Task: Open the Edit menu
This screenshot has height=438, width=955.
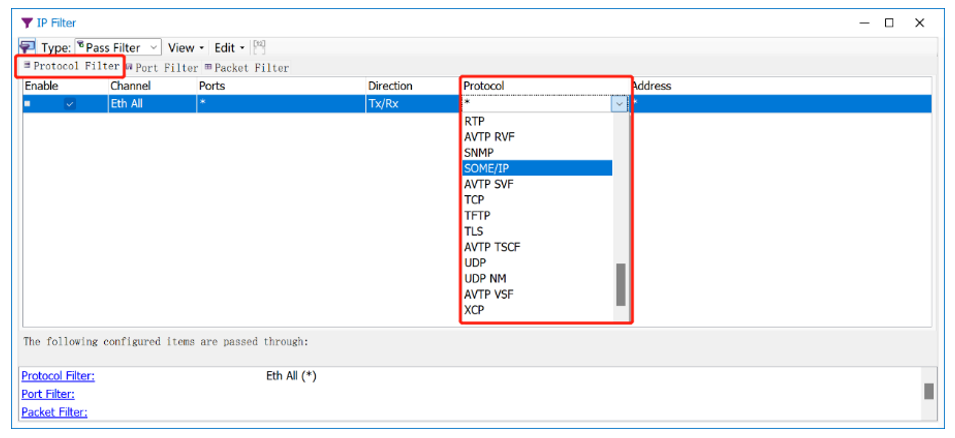Action: [228, 47]
